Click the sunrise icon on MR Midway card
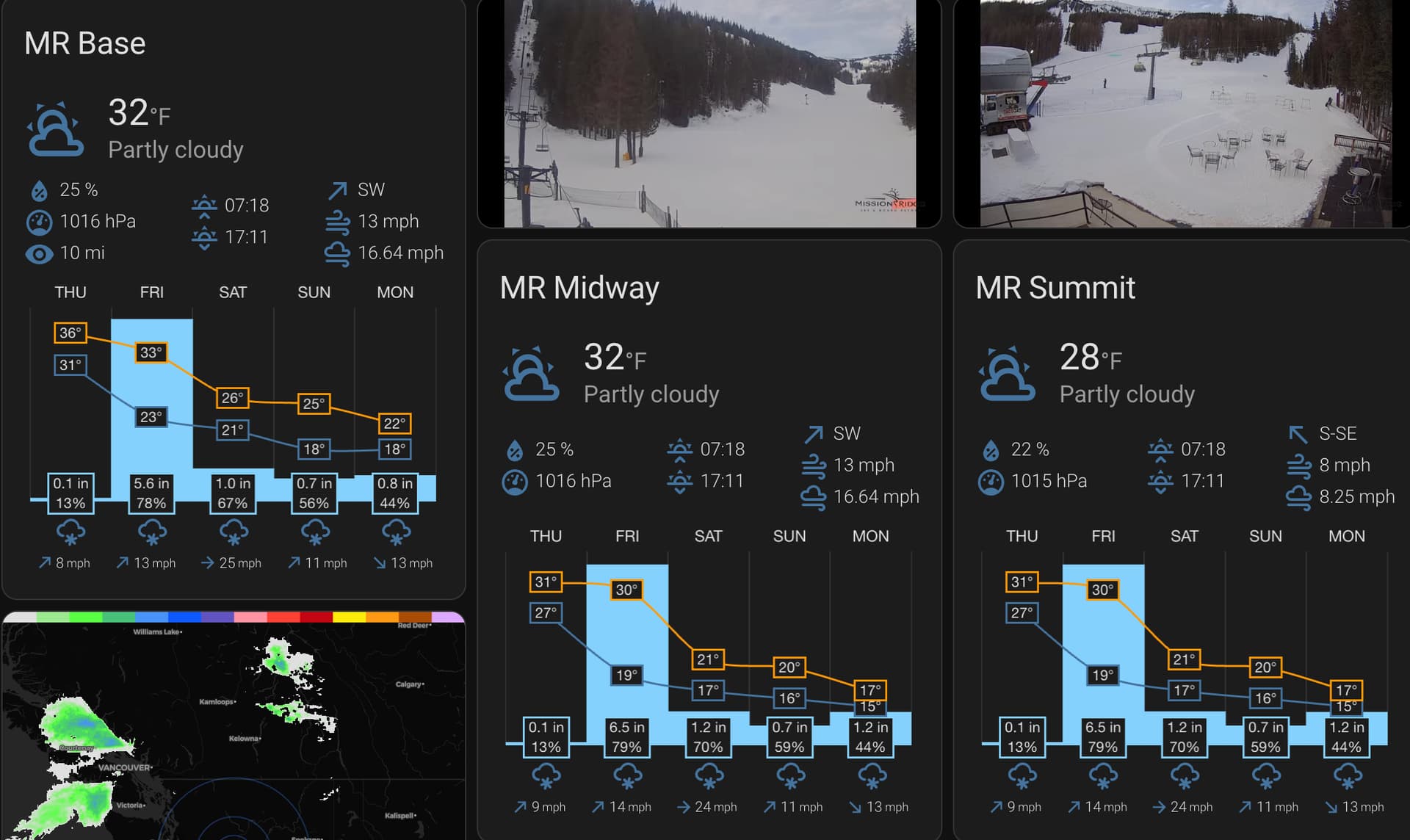 [x=681, y=449]
